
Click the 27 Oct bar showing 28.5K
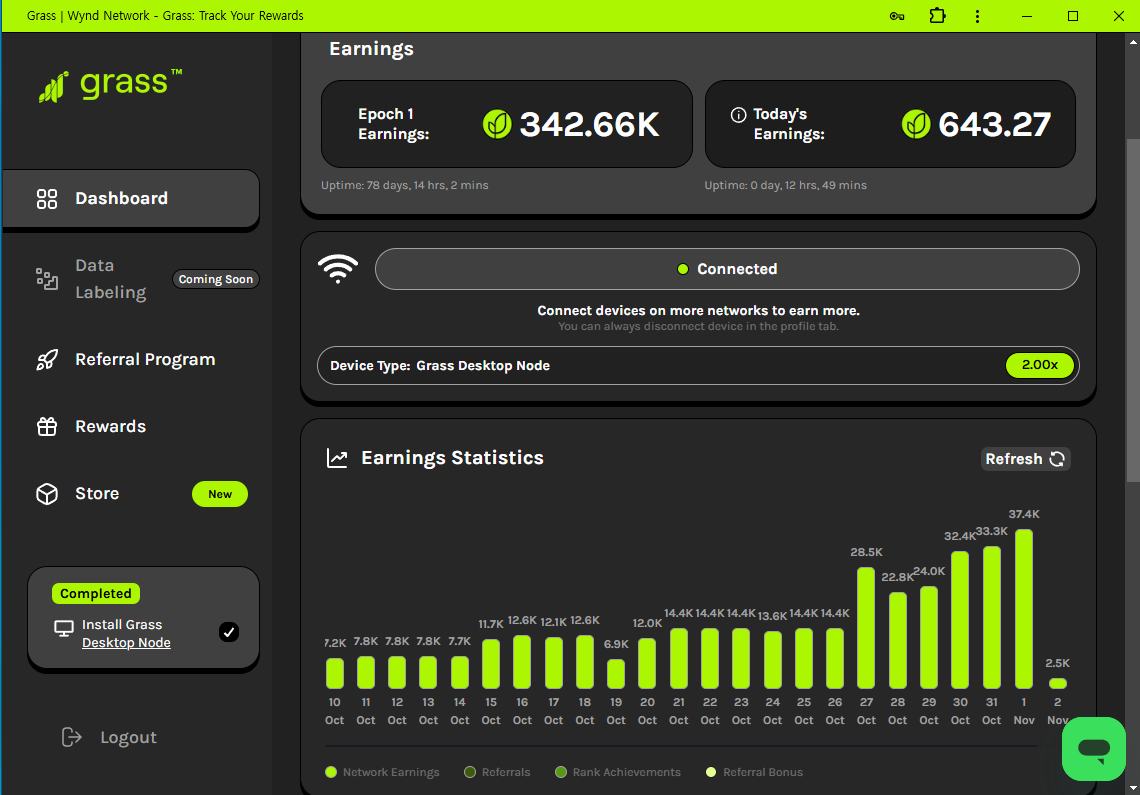866,628
